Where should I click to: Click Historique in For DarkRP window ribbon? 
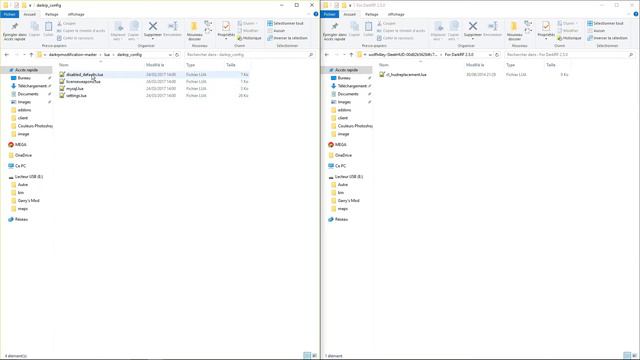point(569,38)
